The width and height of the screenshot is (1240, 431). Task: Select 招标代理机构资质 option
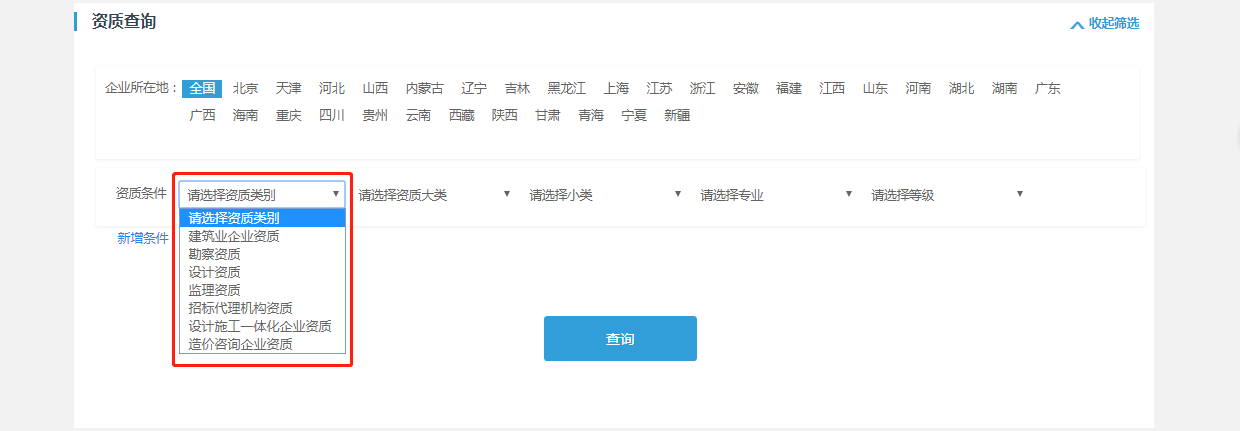pyautogui.click(x=240, y=308)
